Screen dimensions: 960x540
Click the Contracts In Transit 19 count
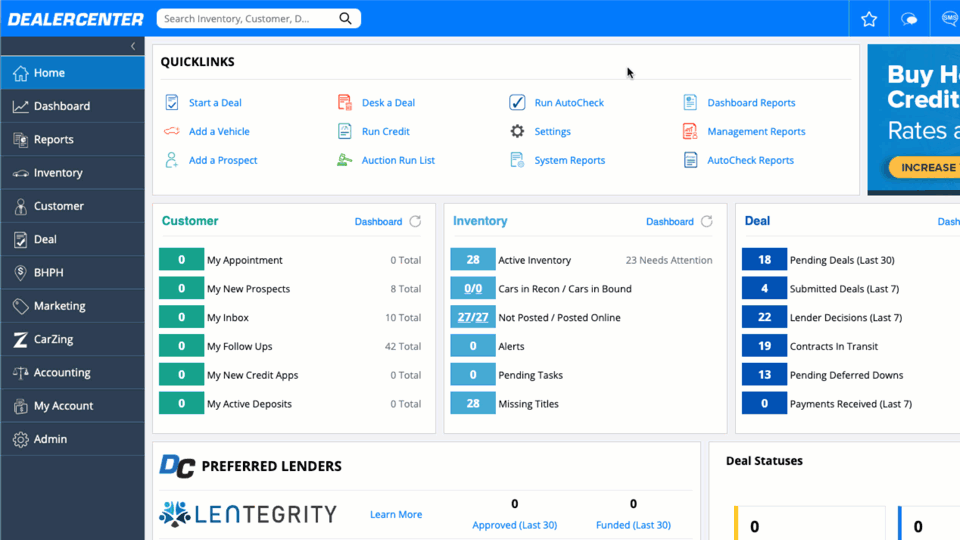pos(764,346)
